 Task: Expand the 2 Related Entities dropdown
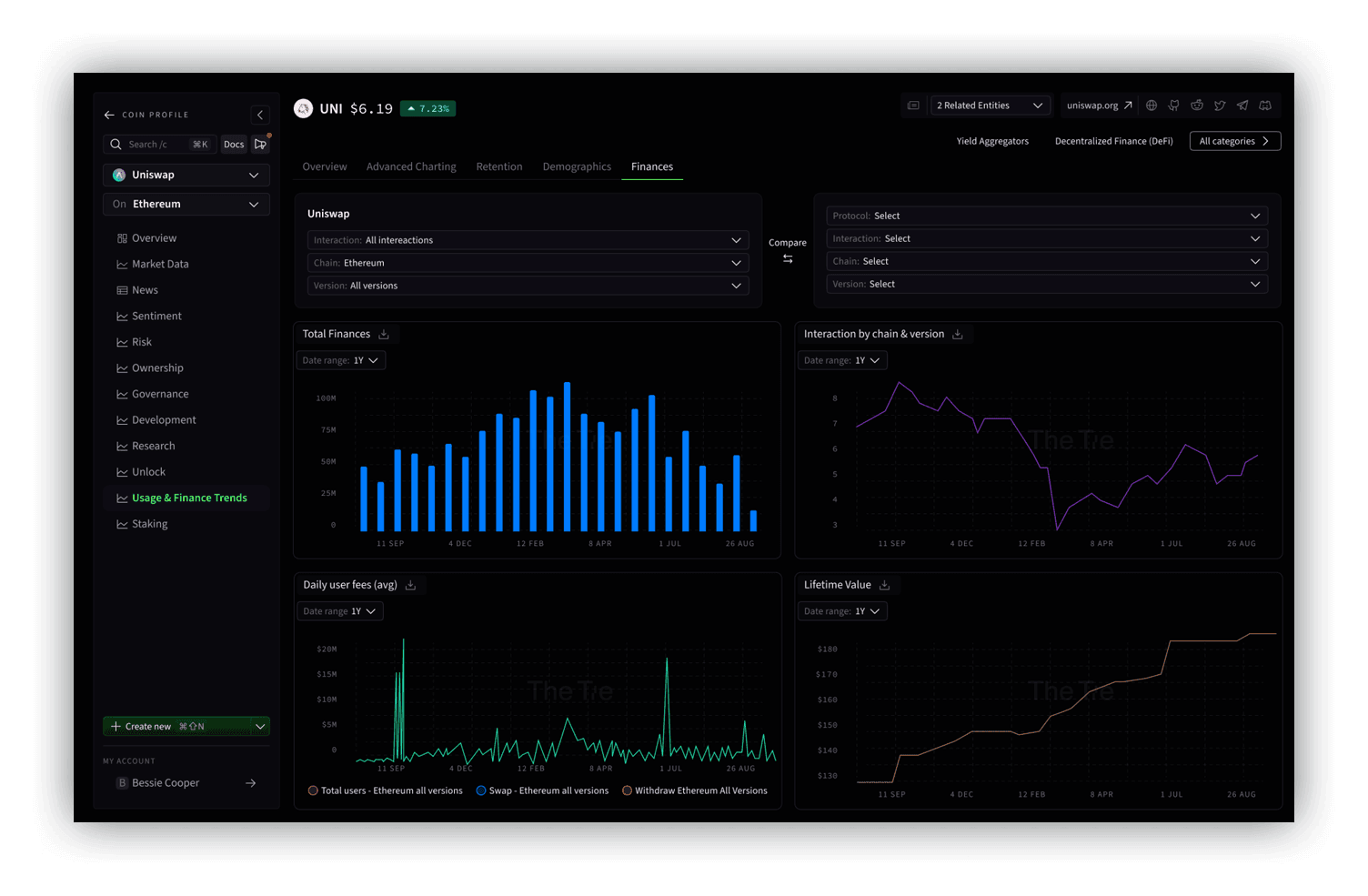pos(991,106)
